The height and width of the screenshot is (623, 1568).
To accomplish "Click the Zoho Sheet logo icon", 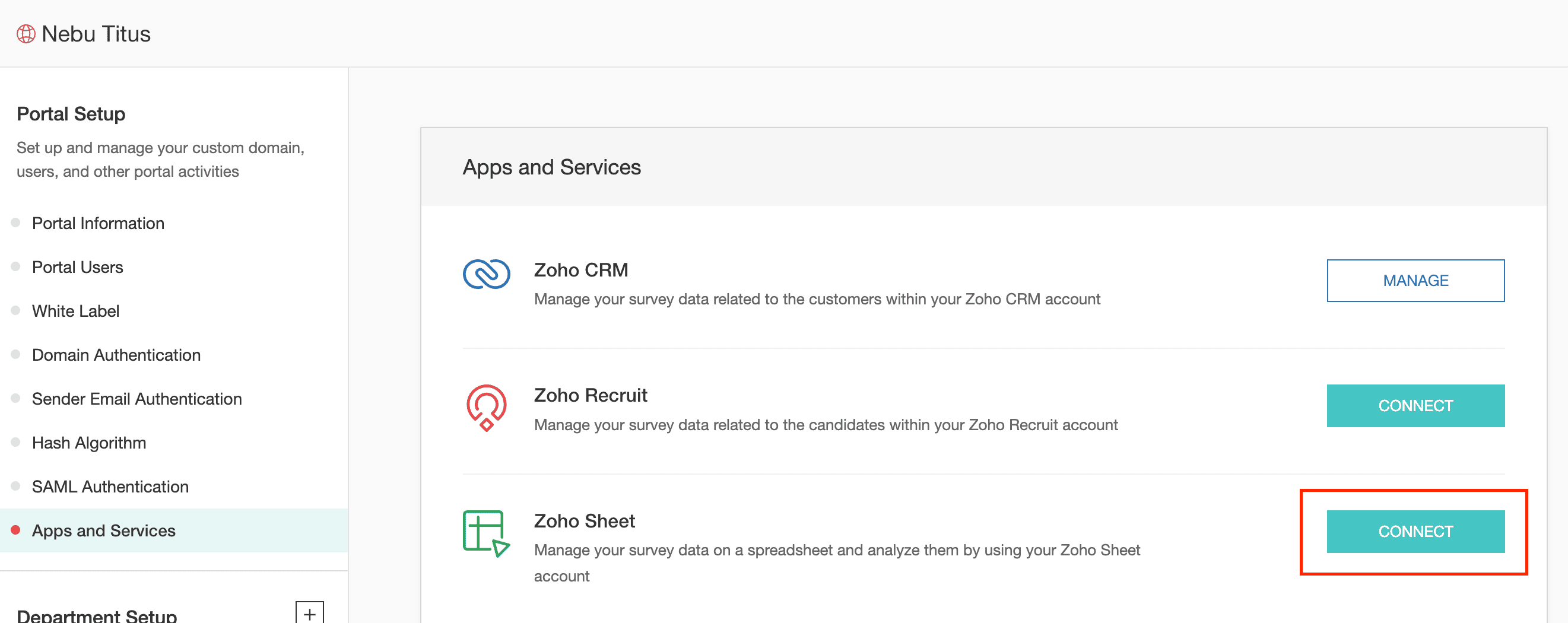I will click(x=485, y=533).
